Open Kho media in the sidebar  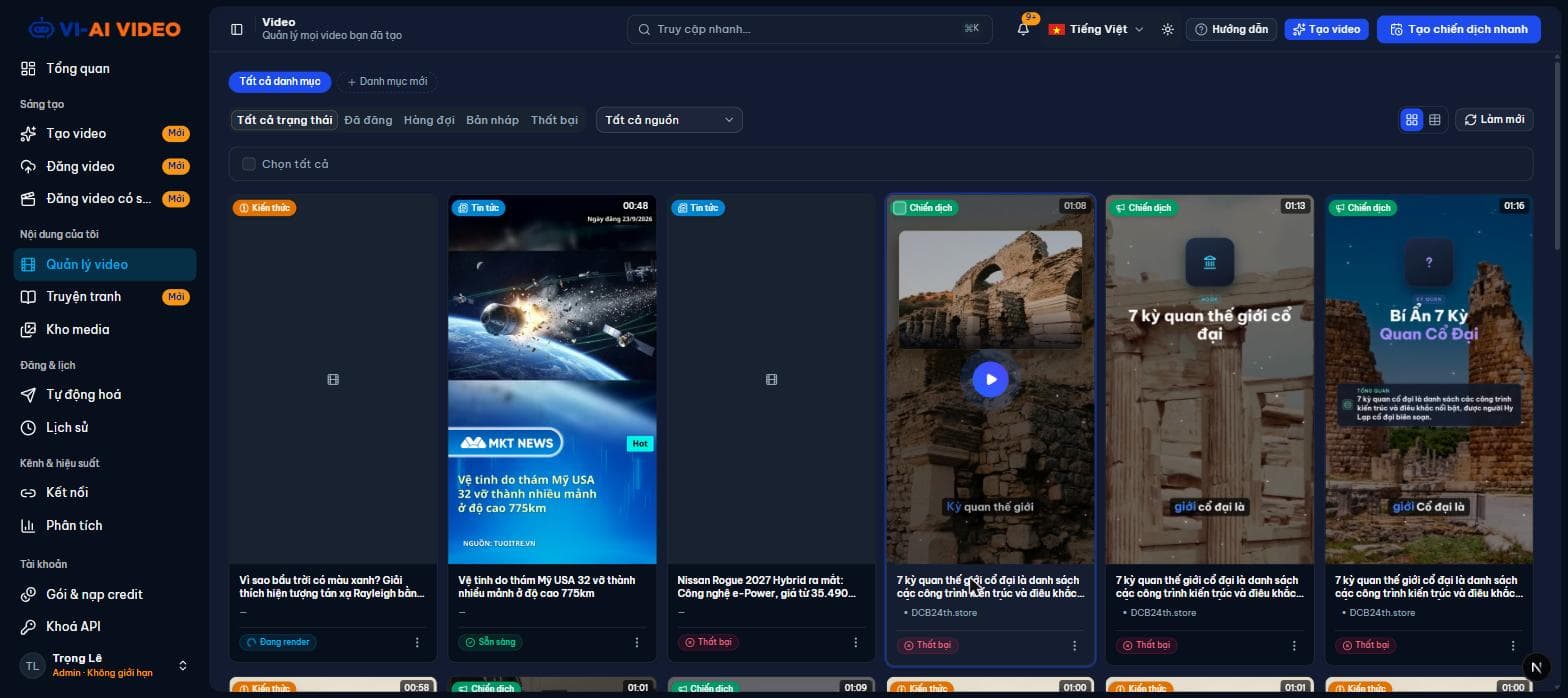tap(105, 329)
